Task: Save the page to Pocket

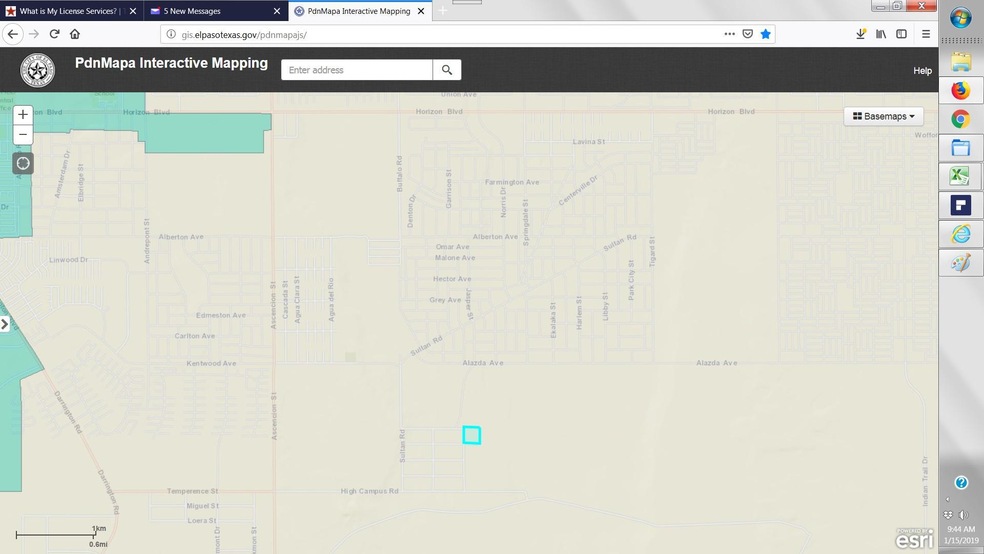Action: [x=747, y=33]
